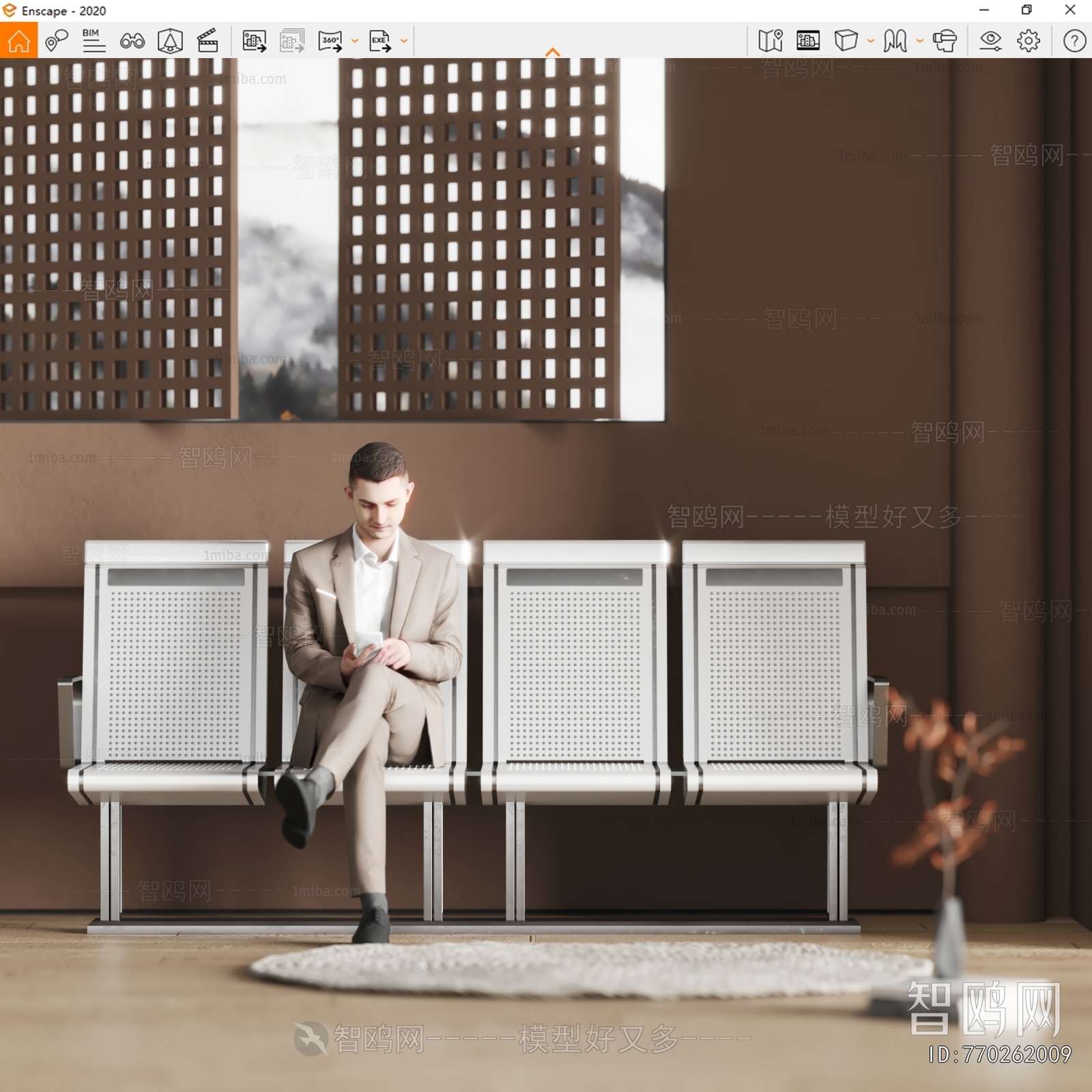Image resolution: width=1092 pixels, height=1092 pixels.
Task: Expand the EXE export dropdown arrow
Action: click(404, 41)
